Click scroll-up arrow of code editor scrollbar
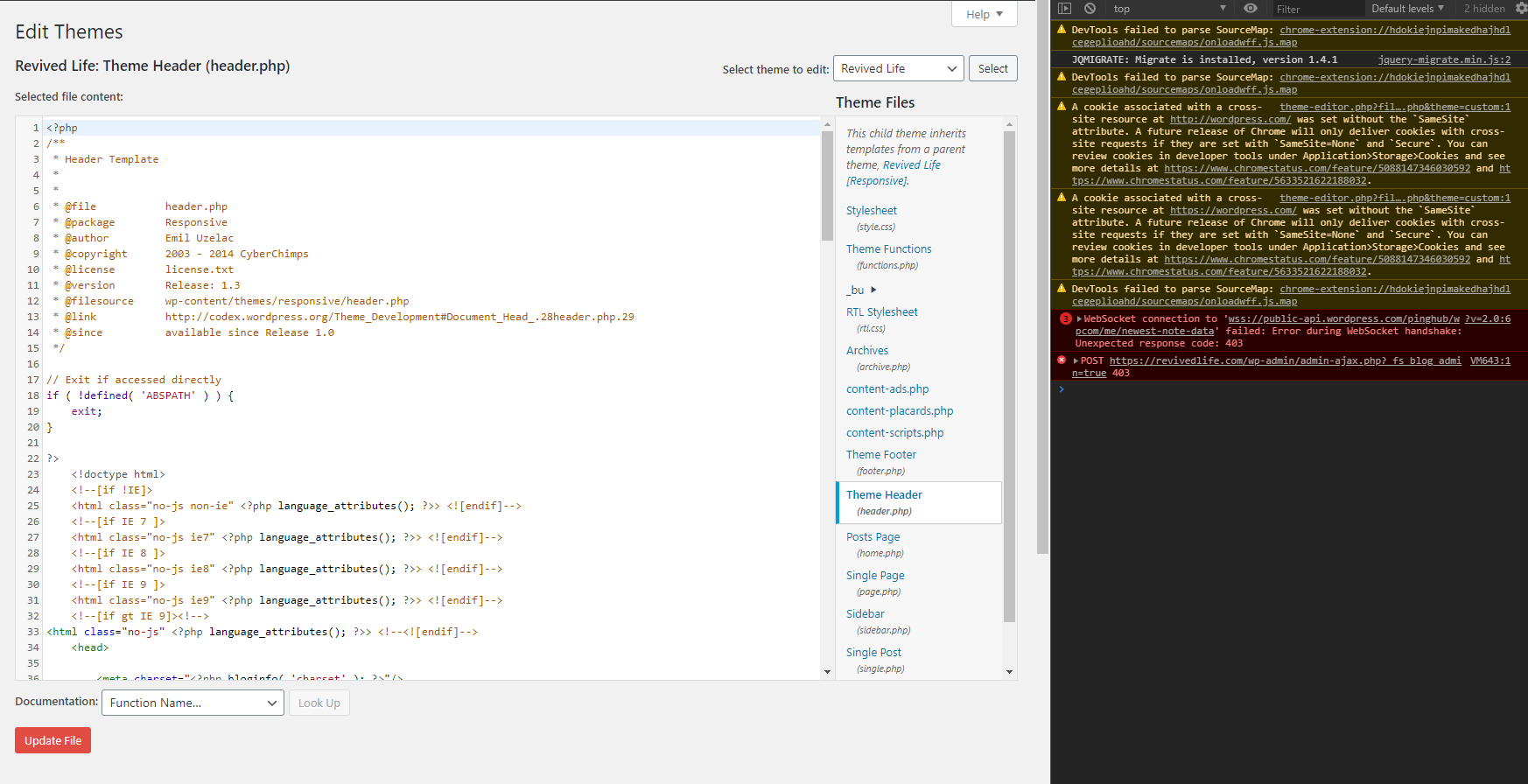The image size is (1528, 784). [828, 124]
